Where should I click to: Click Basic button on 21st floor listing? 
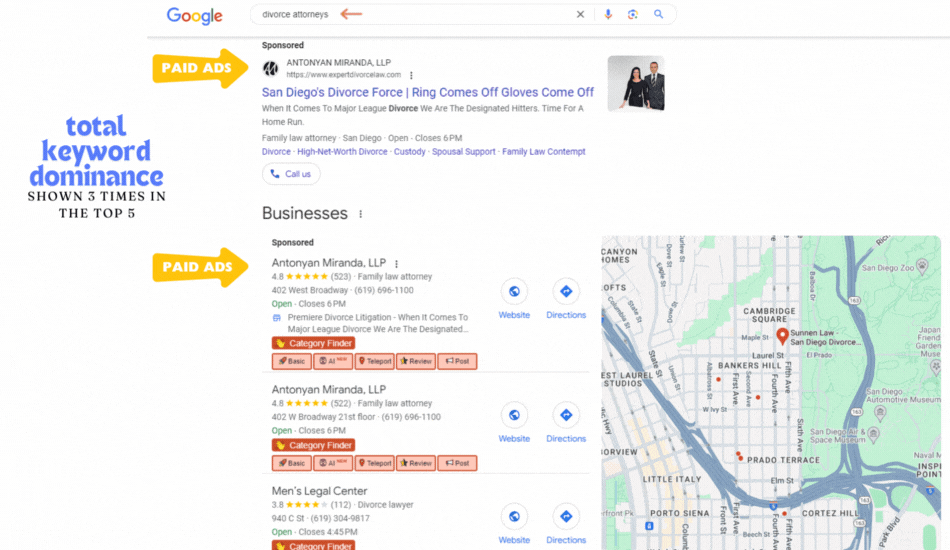click(292, 463)
